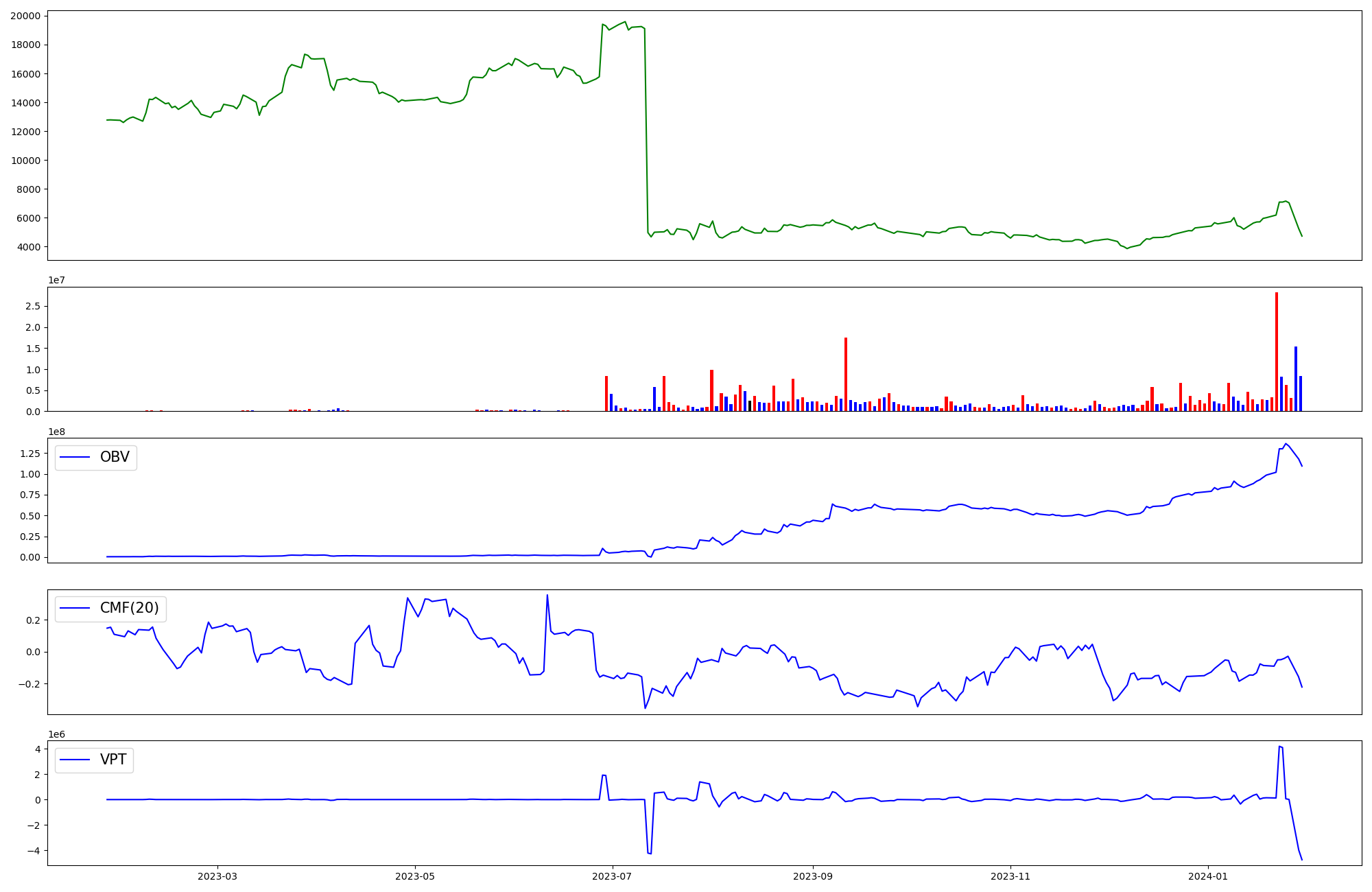Image resolution: width=1372 pixels, height=892 pixels.
Task: Click the blue OBV legend line sample
Action: 75,458
